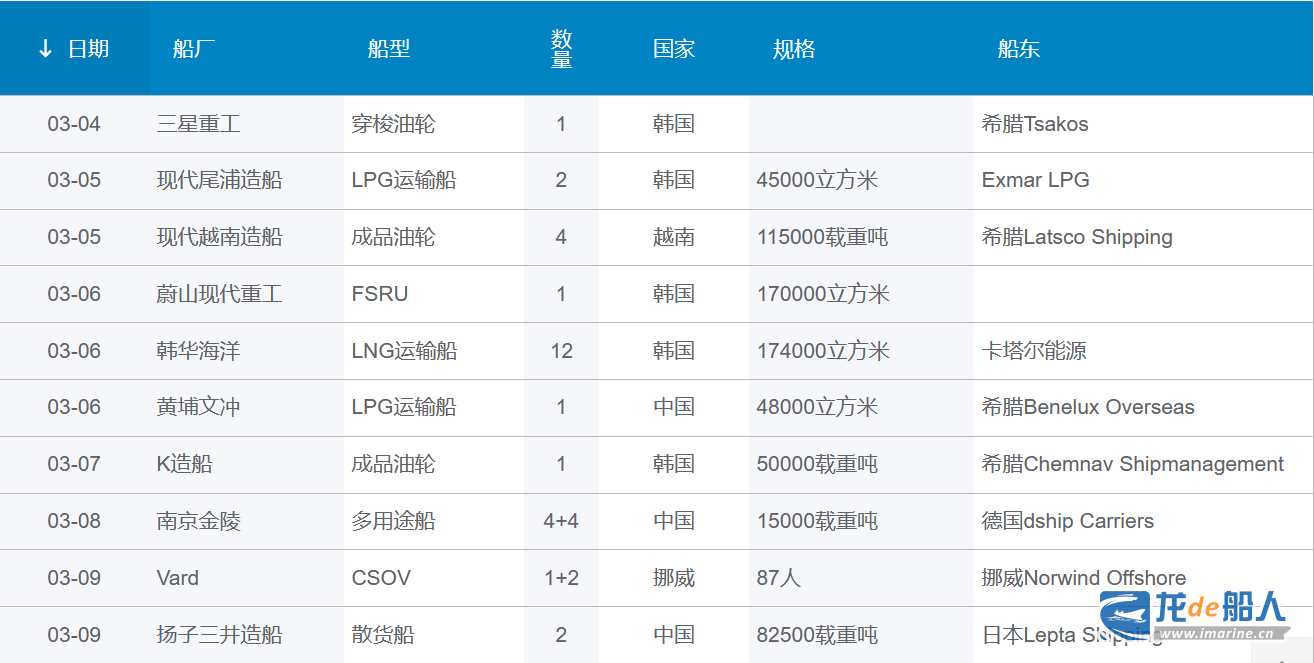This screenshot has height=663, width=1314.
Task: Select spec cell 87人
Action: [779, 578]
